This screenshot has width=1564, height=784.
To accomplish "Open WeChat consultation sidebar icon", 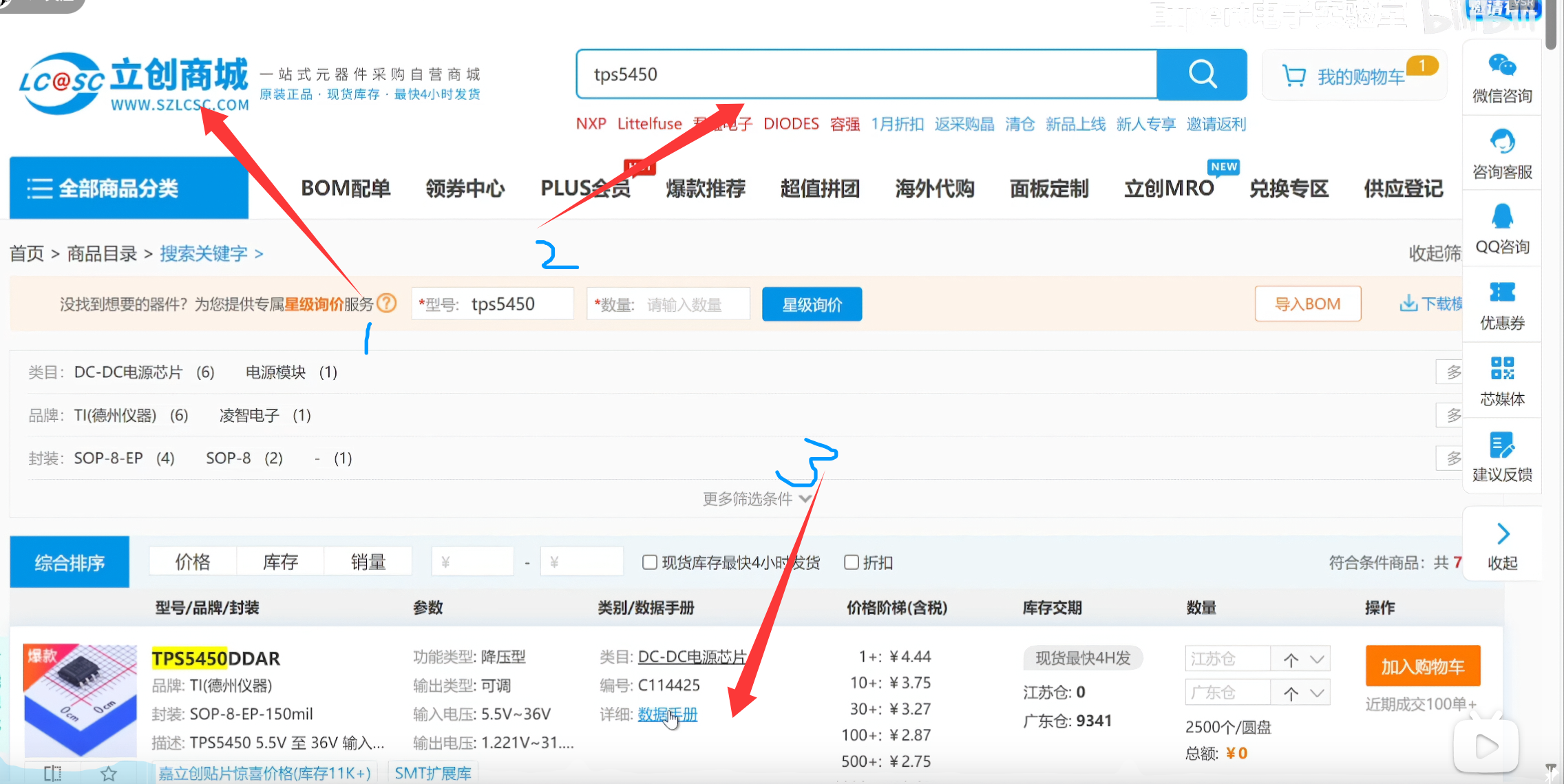I will [x=1501, y=65].
